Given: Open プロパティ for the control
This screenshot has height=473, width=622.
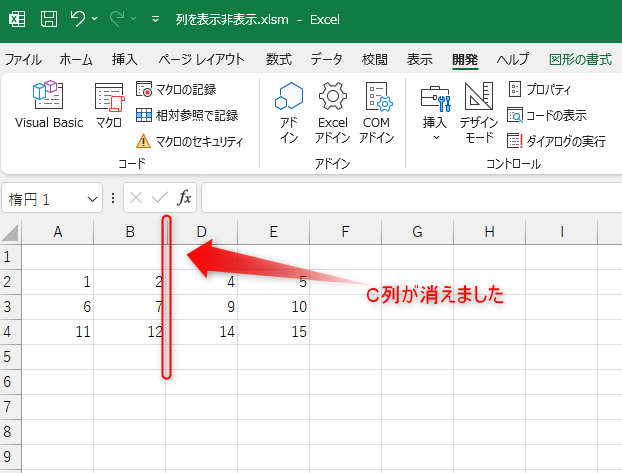Looking at the screenshot, I should pos(539,89).
